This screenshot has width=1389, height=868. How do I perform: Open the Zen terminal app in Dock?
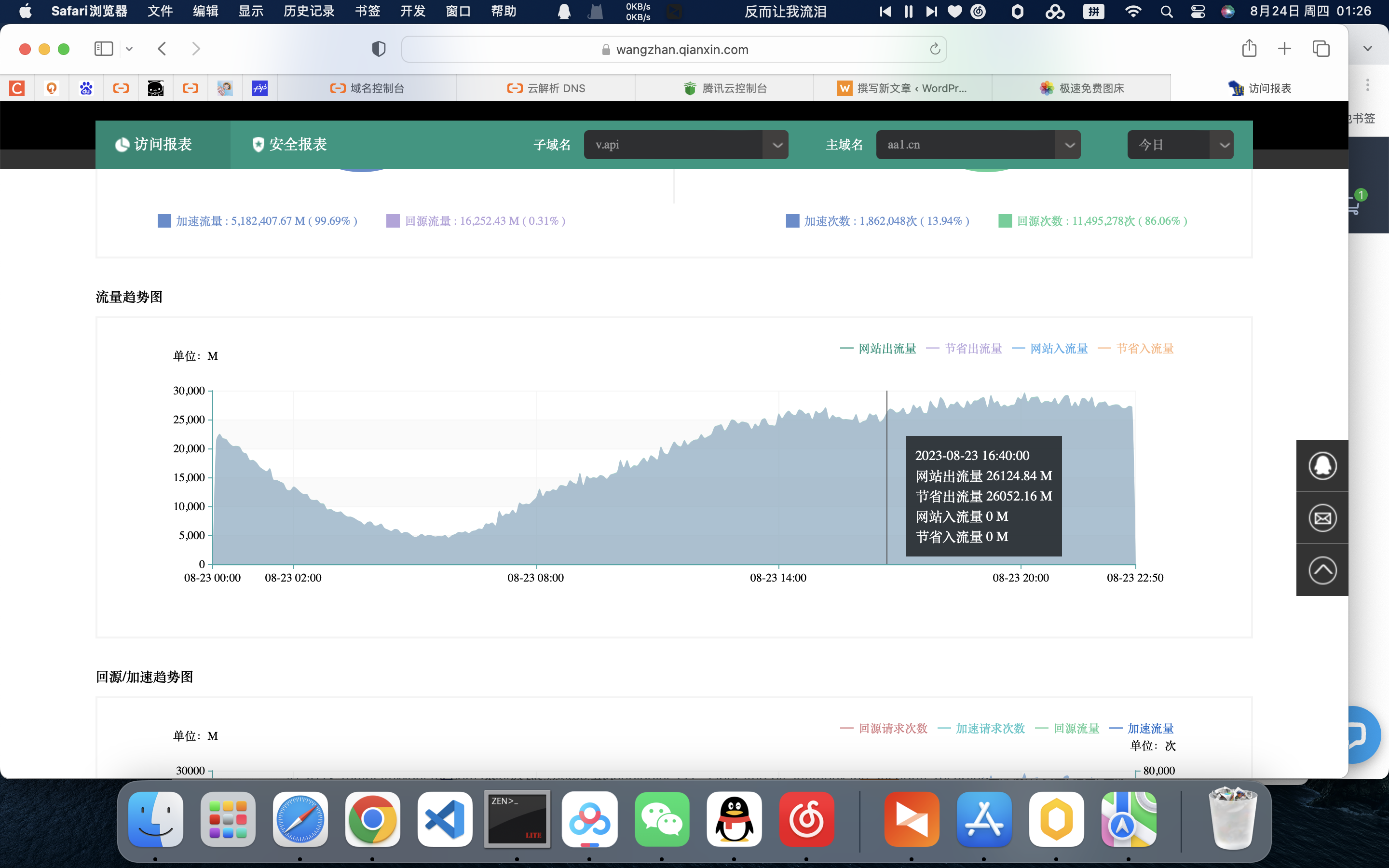tap(517, 819)
